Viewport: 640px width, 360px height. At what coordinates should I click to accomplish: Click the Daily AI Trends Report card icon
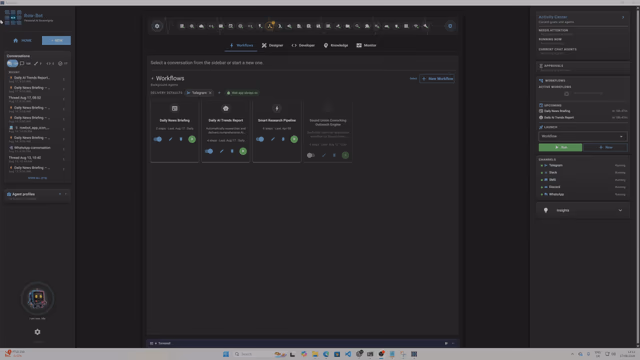pos(226,108)
